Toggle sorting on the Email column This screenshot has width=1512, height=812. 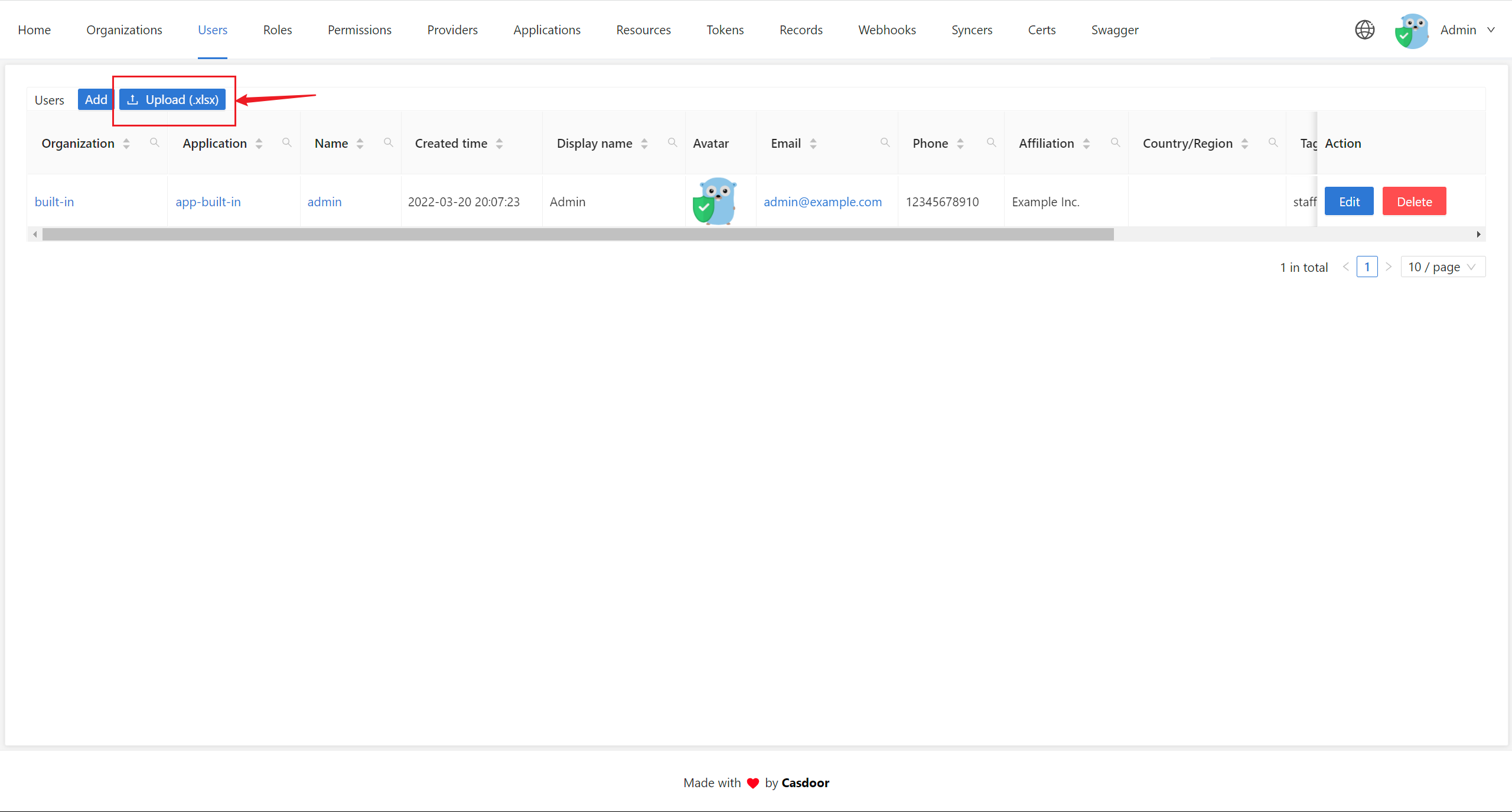pyautogui.click(x=813, y=142)
